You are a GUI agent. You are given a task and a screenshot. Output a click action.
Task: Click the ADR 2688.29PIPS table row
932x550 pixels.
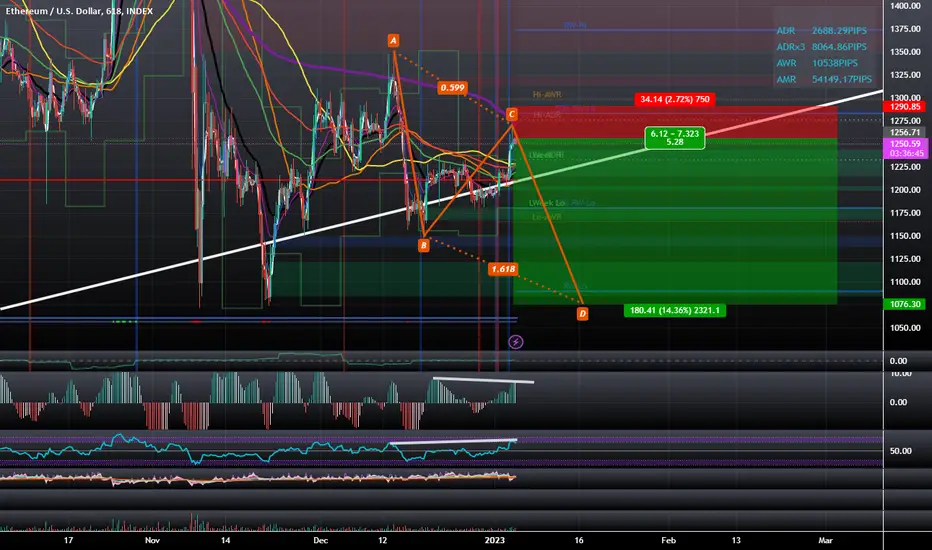coord(821,30)
